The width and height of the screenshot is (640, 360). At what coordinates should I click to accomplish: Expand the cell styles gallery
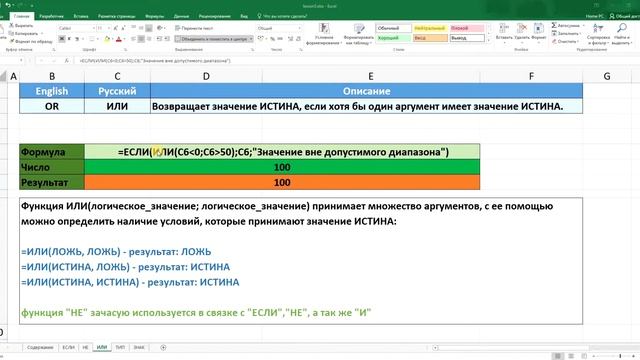[x=489, y=40]
